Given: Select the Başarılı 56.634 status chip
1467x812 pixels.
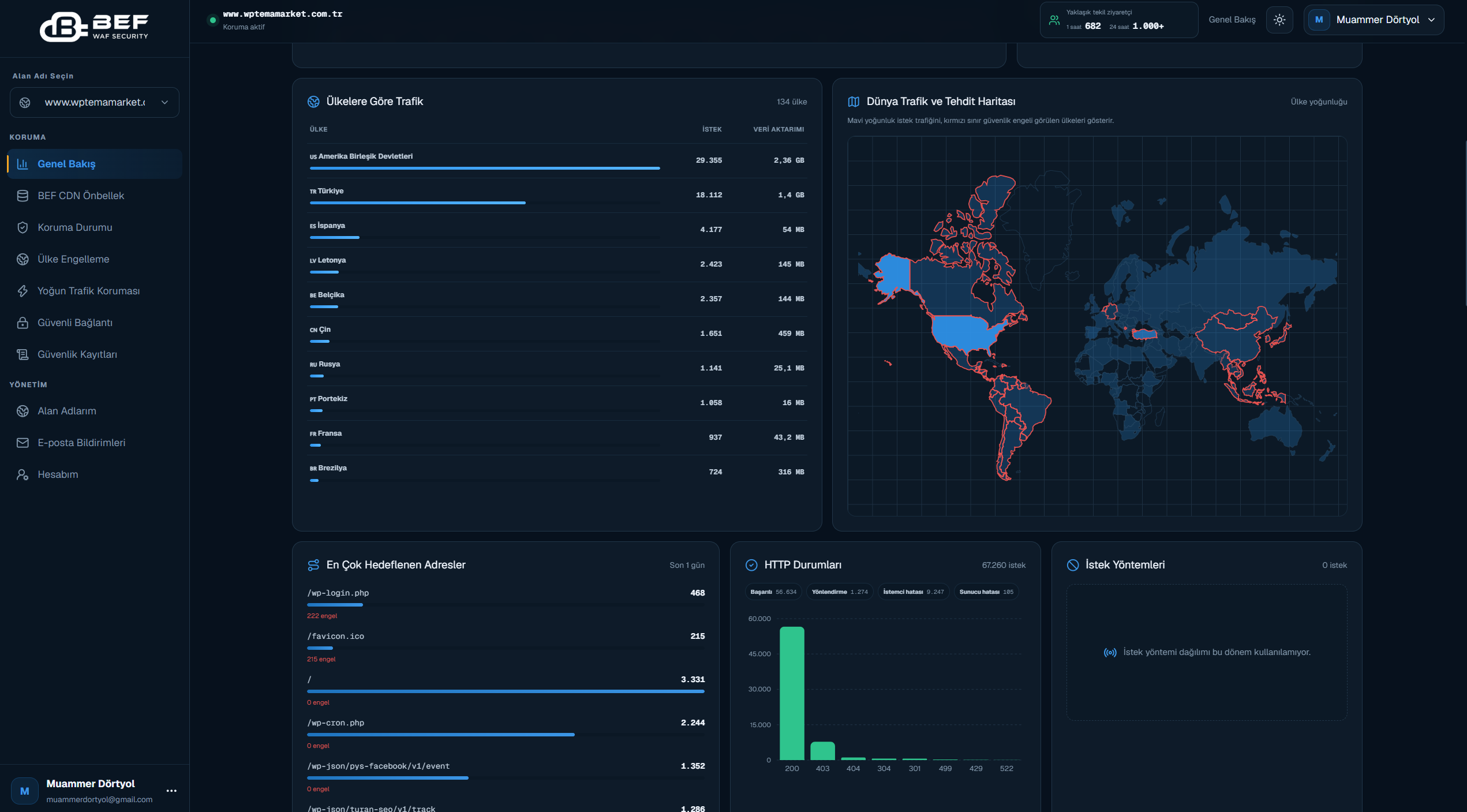Looking at the screenshot, I should tap(773, 592).
